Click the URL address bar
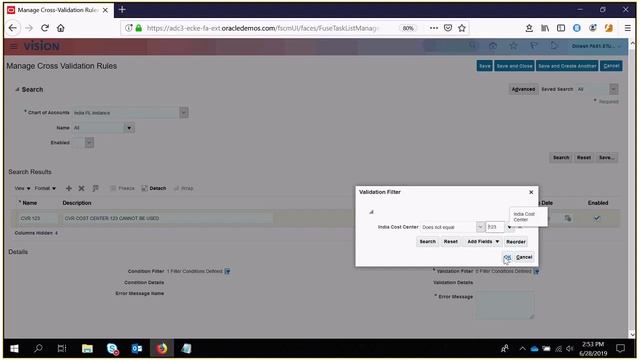 pos(263,28)
